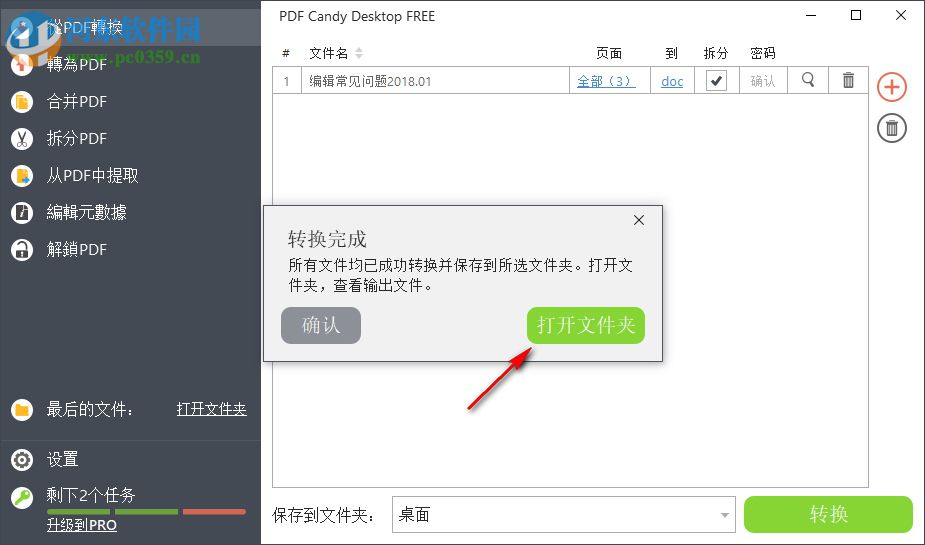The width and height of the screenshot is (925, 545).
Task: Open sidebar 打开文件夹 link
Action: tap(212, 409)
